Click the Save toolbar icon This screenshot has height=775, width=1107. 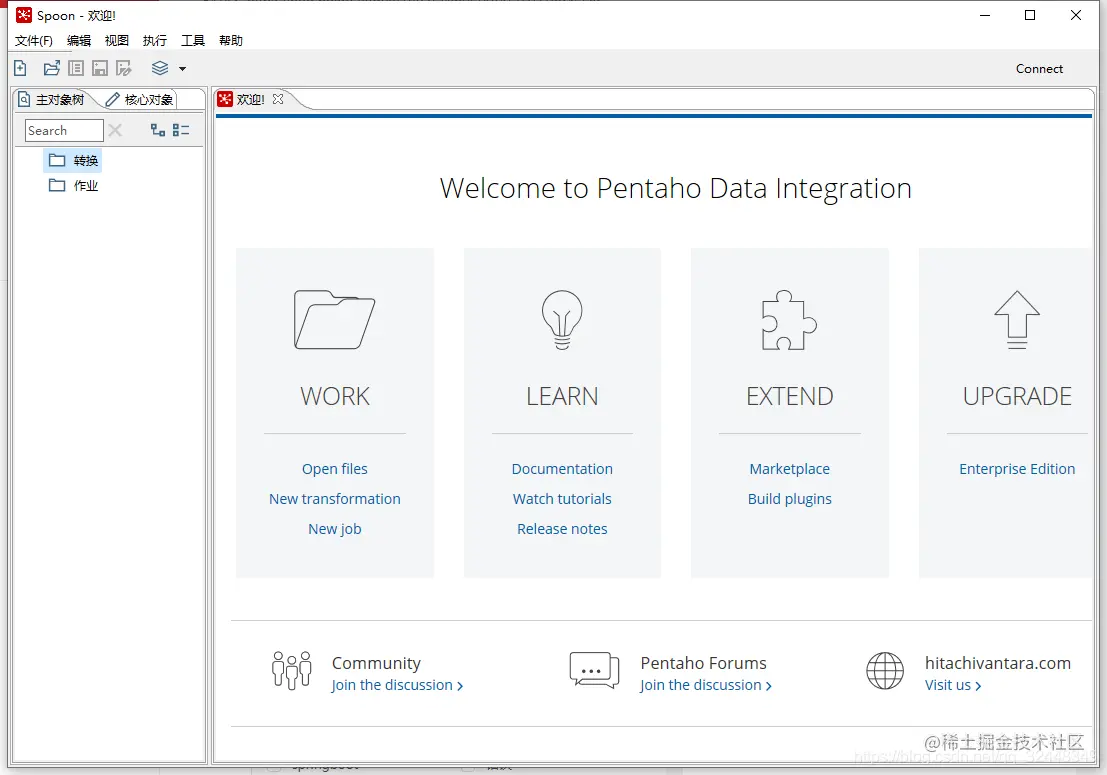click(x=100, y=68)
